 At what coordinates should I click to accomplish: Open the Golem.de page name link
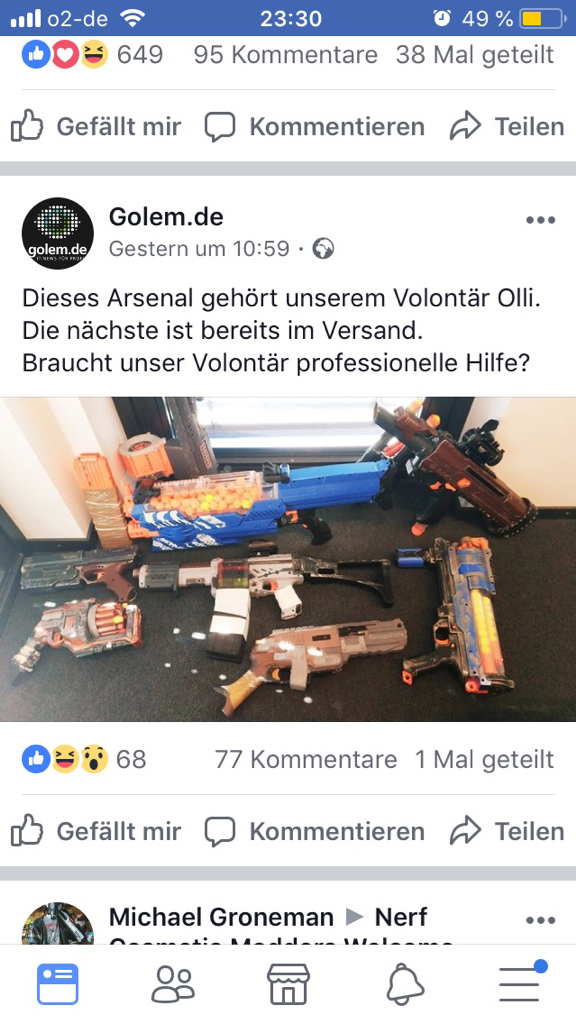[166, 216]
